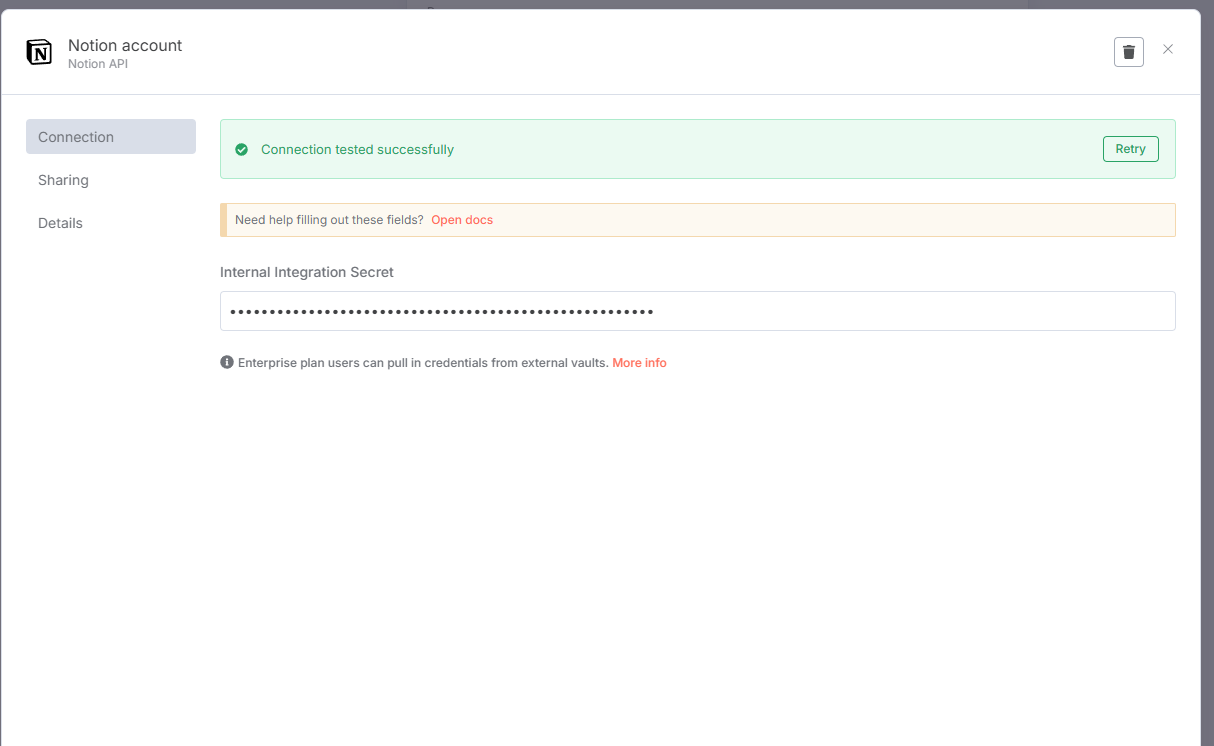This screenshot has width=1214, height=746.
Task: Focus the Internal Integration Secret field
Action: point(698,311)
